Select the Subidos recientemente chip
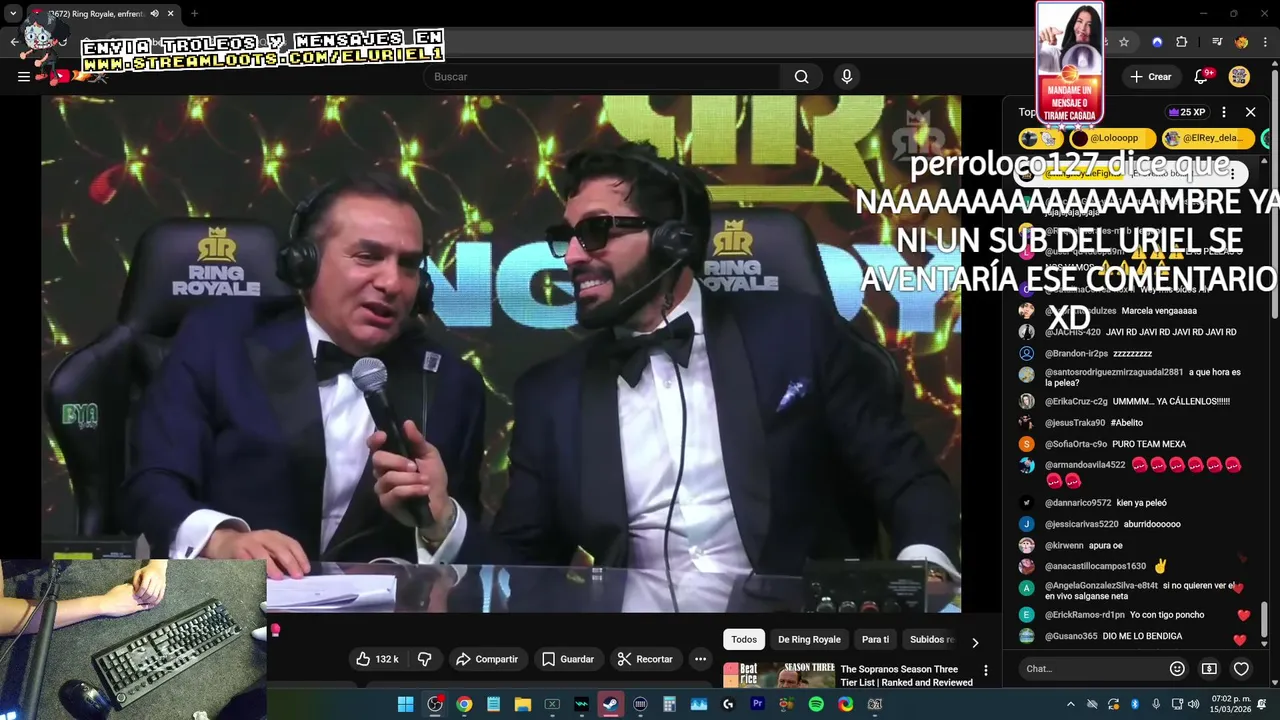 point(932,640)
